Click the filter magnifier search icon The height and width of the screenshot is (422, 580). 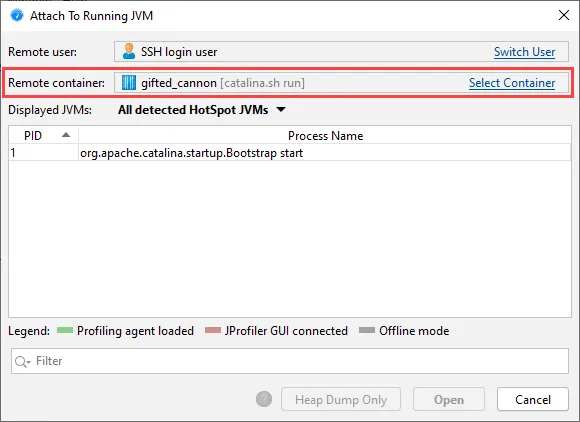coord(23,361)
